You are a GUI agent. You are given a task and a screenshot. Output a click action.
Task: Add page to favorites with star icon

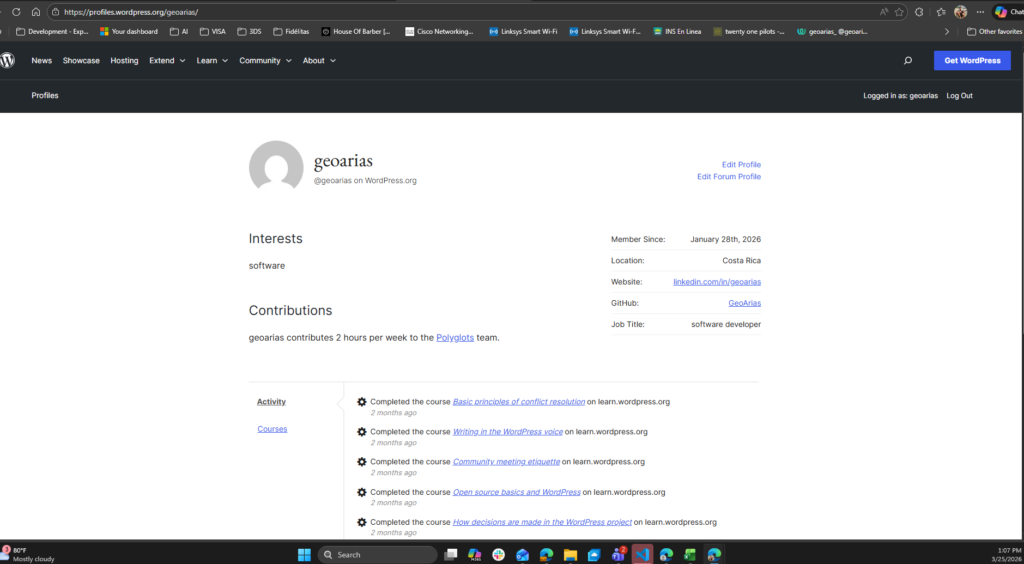pos(899,12)
